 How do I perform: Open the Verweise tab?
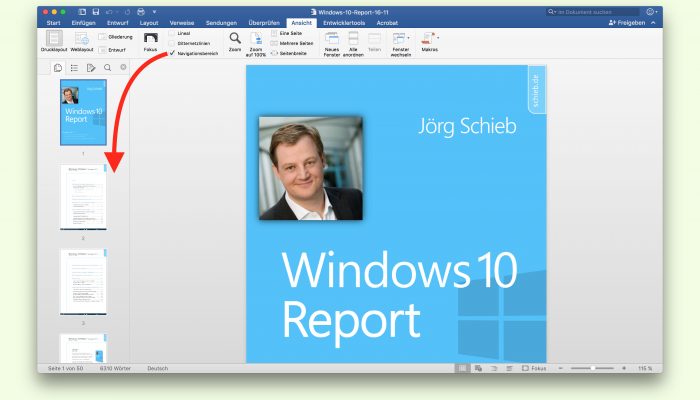click(x=182, y=23)
